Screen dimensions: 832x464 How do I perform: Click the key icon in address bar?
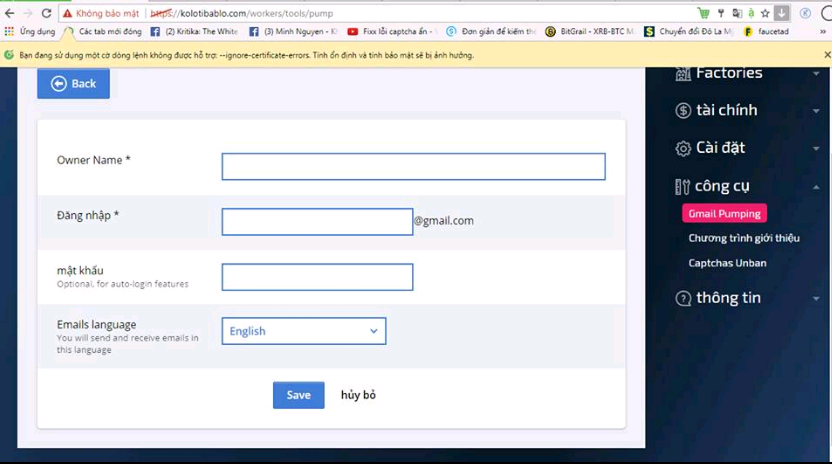721,13
